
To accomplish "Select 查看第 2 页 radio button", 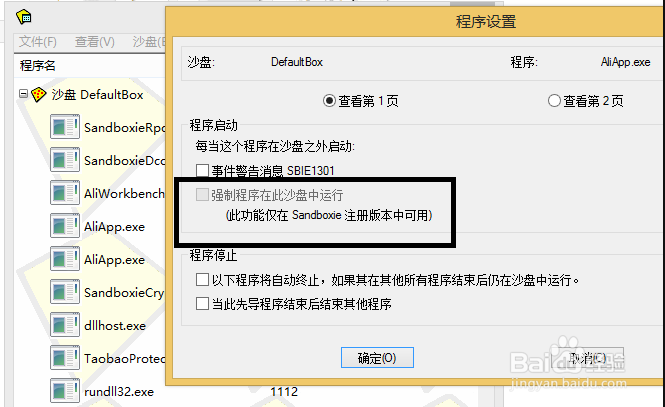I will click(x=586, y=101).
